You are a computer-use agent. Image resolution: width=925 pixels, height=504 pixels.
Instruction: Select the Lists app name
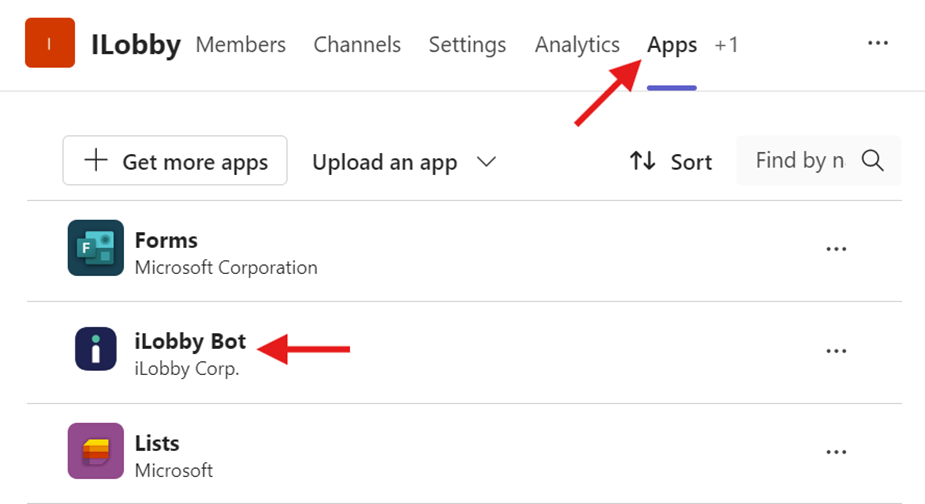coord(157,443)
